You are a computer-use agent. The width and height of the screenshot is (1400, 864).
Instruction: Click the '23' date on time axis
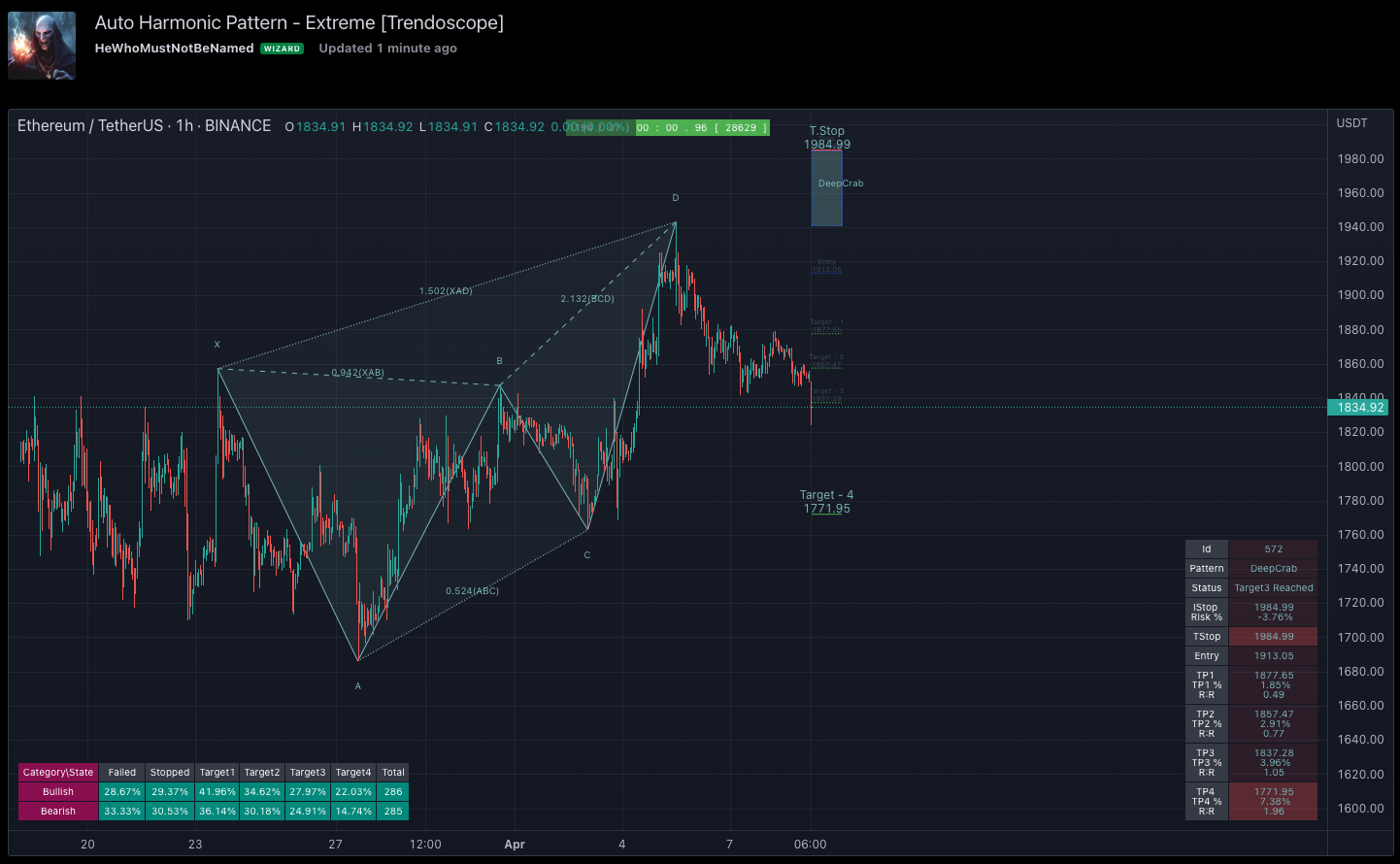click(195, 845)
